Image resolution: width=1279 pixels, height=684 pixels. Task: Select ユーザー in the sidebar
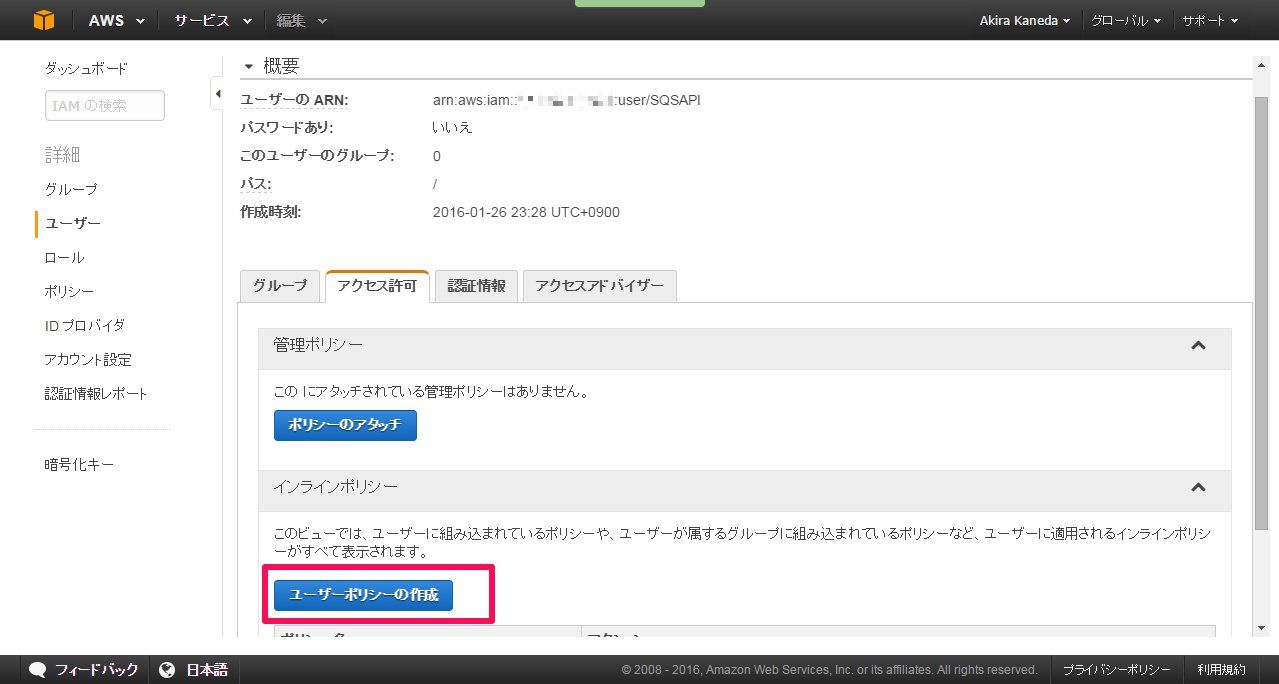[72, 223]
